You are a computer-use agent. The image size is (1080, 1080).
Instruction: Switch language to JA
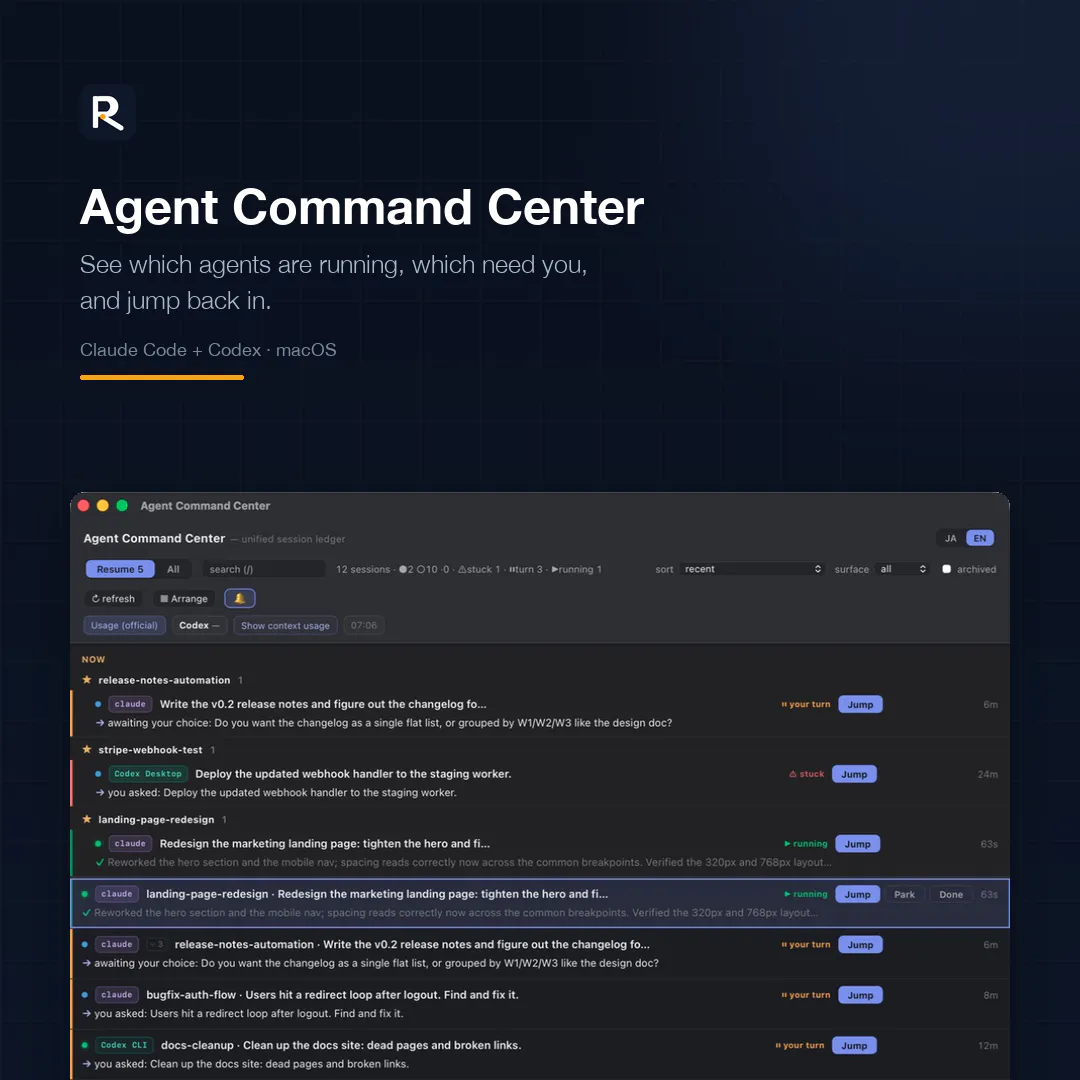coord(951,539)
